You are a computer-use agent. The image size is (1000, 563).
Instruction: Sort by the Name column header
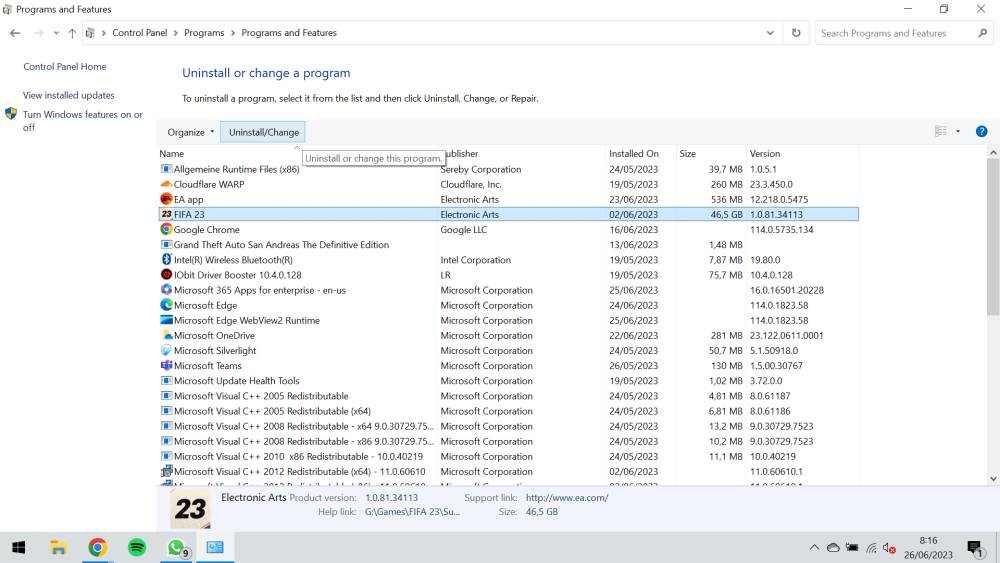tap(172, 154)
